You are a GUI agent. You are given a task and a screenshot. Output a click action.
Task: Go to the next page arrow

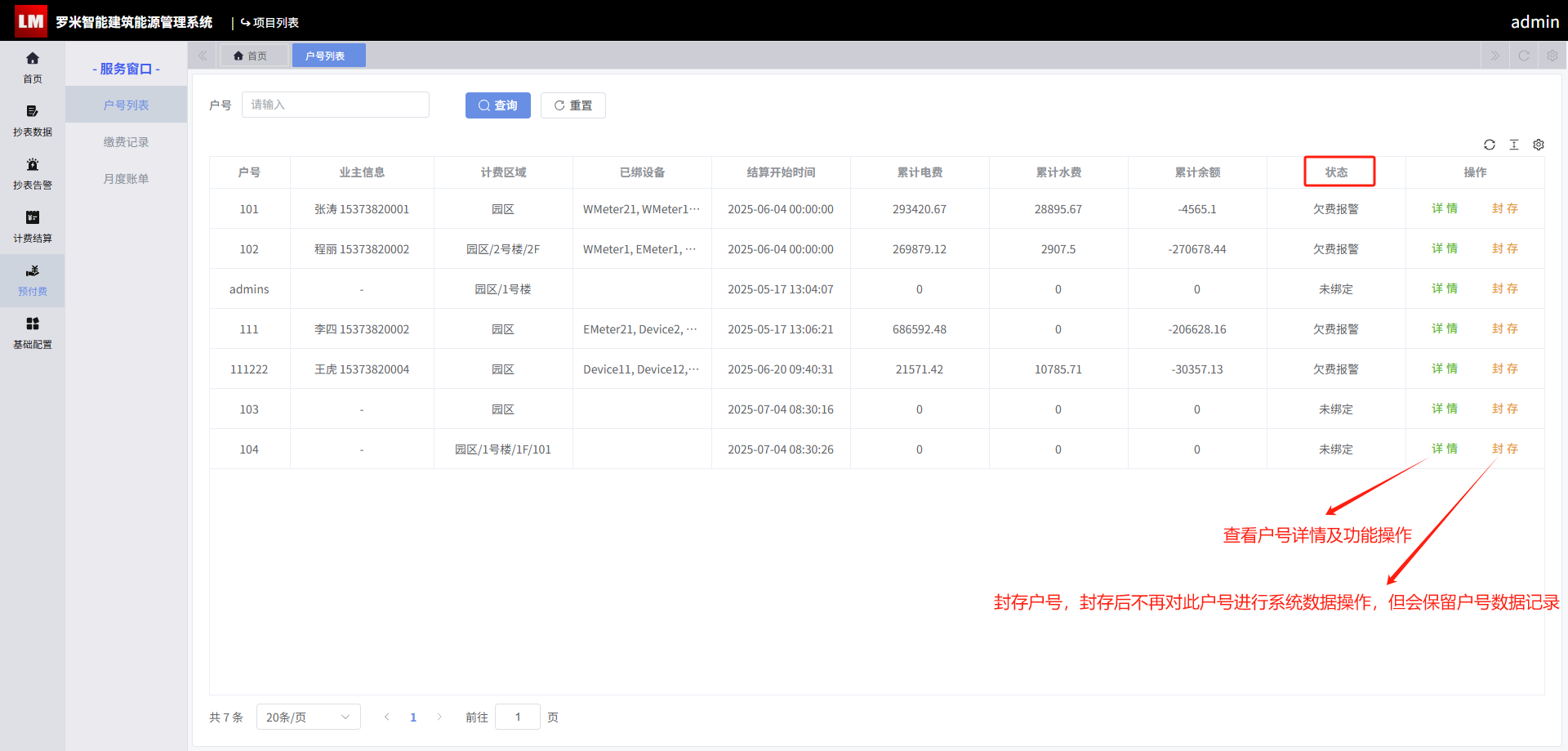439,717
